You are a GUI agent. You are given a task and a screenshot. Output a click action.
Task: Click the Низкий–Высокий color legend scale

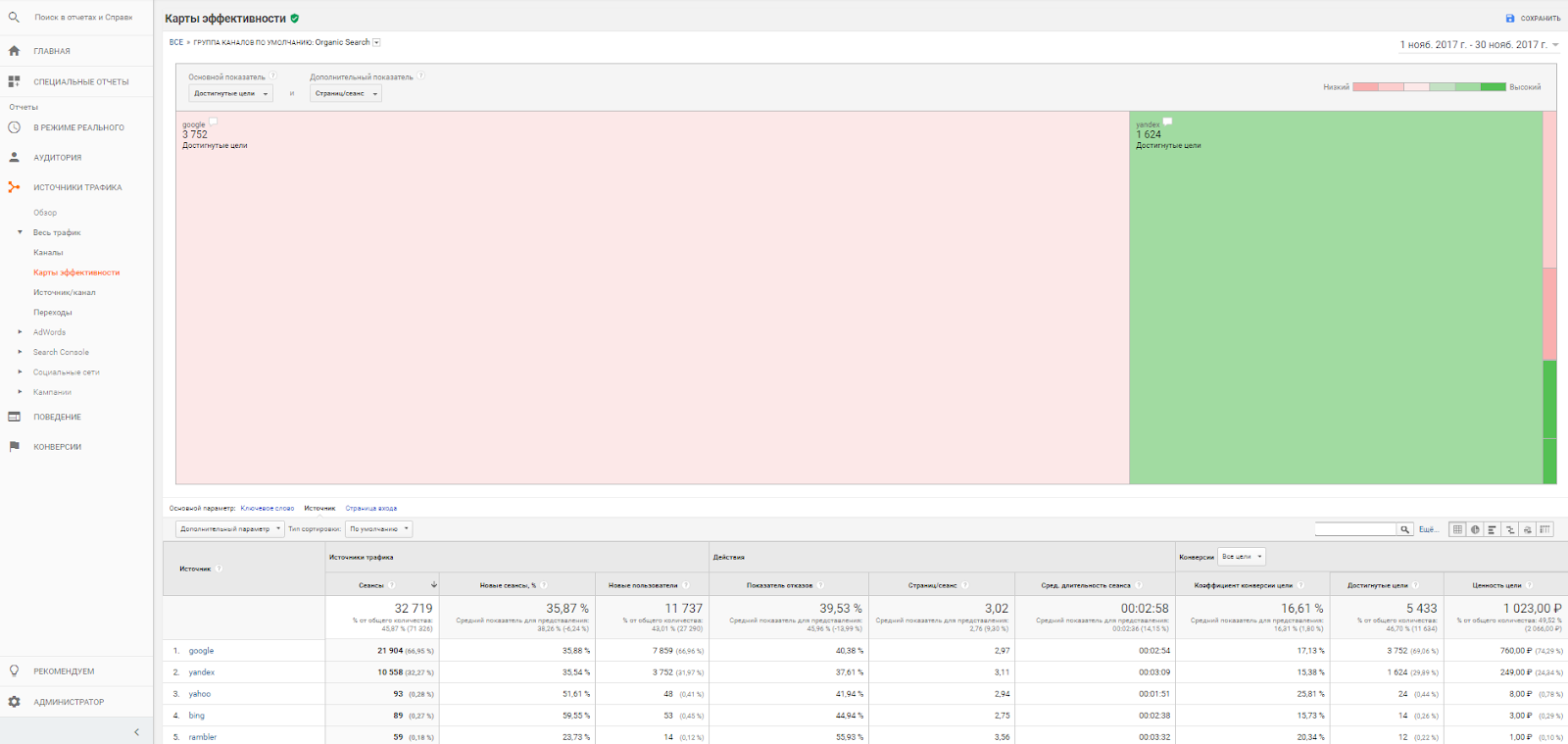tap(1429, 87)
